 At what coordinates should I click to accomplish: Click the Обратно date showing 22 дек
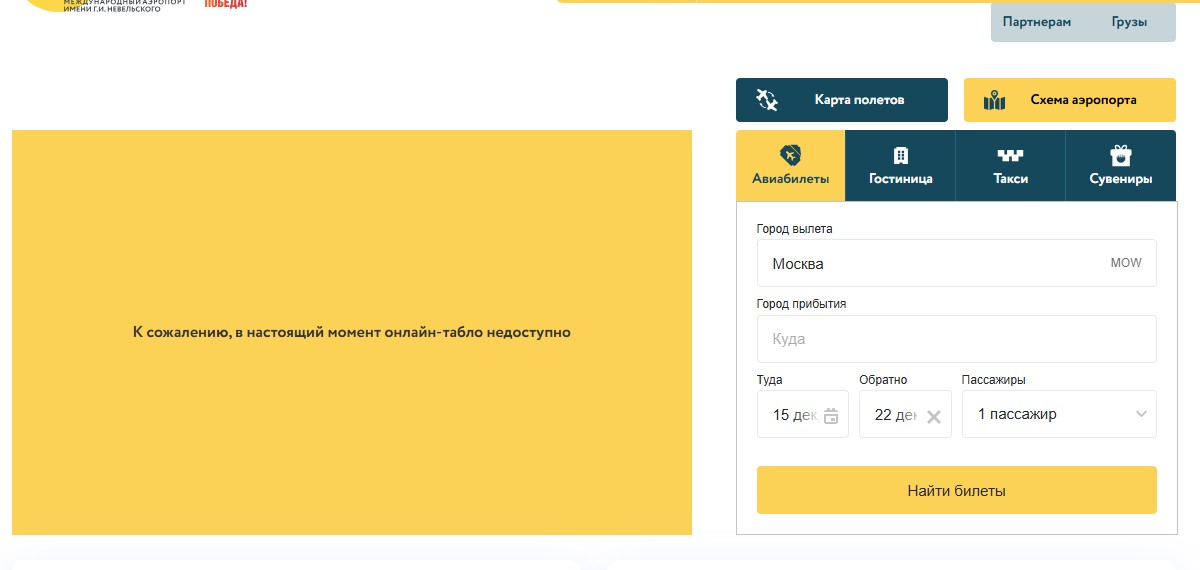pyautogui.click(x=893, y=415)
